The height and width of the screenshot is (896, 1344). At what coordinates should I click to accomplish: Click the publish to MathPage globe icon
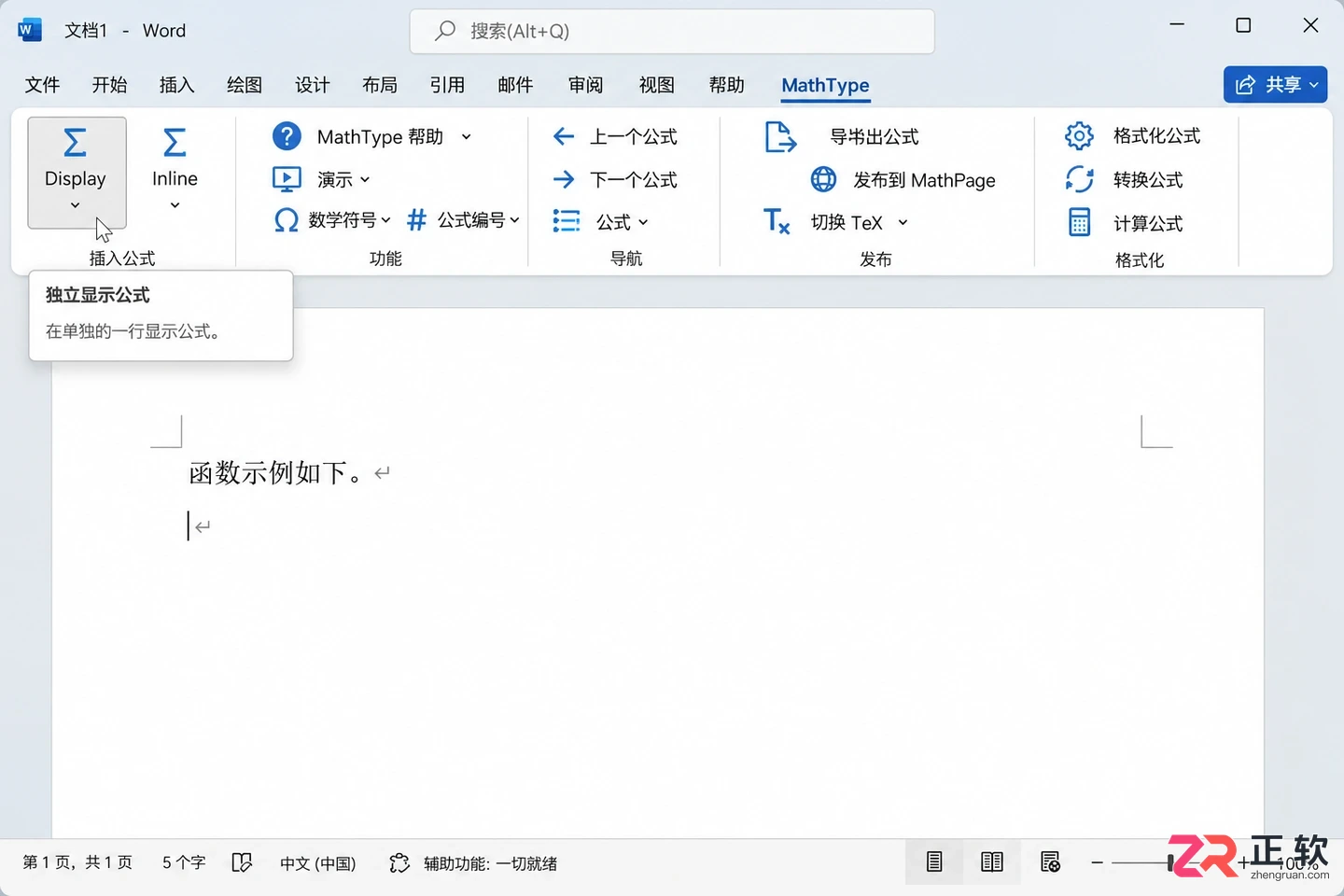823,178
